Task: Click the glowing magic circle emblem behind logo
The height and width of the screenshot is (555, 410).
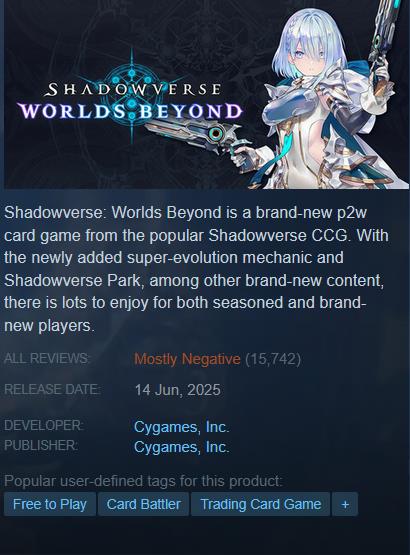Action: tap(132, 96)
